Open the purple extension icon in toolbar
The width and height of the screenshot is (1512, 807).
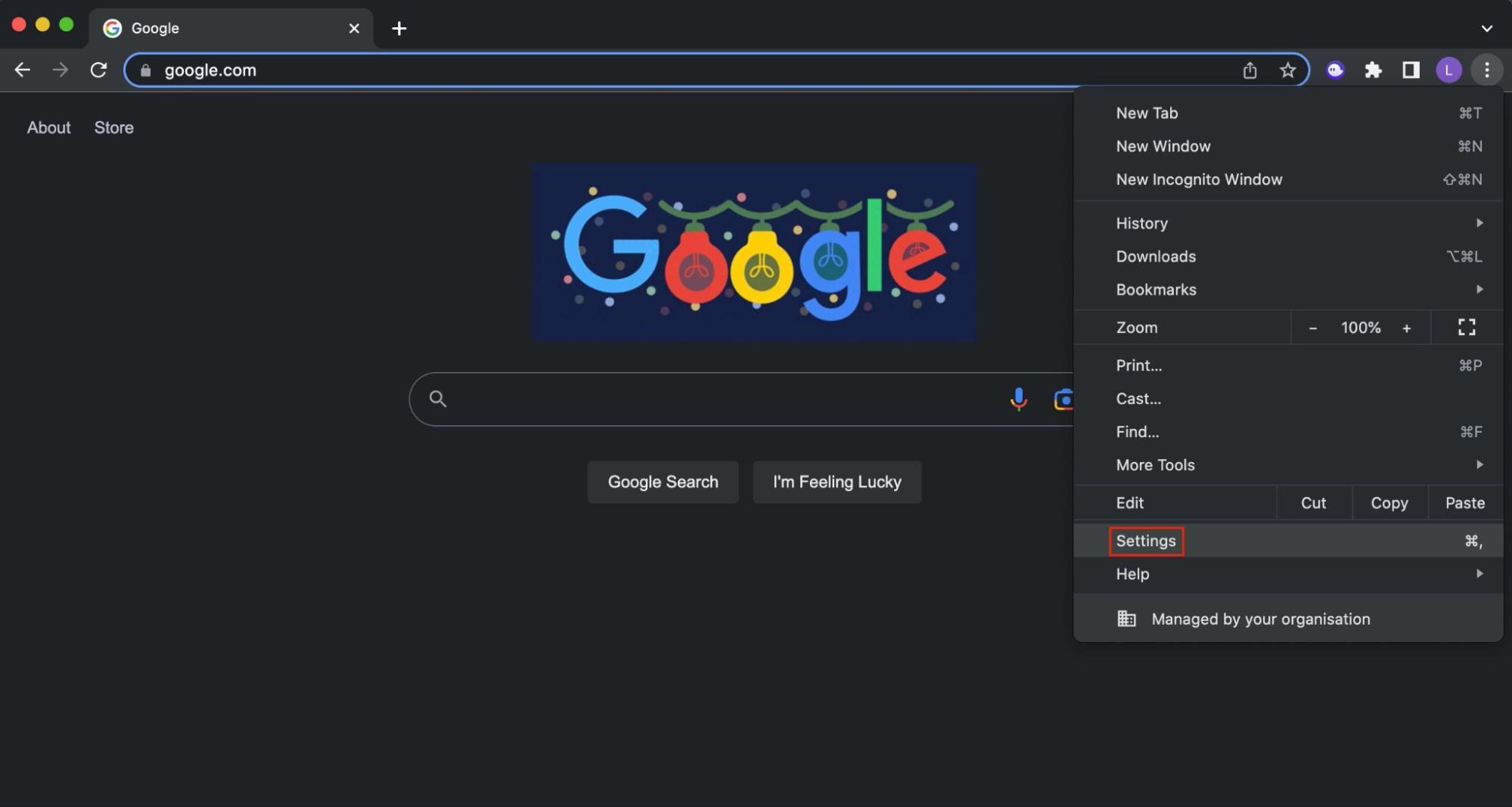(1335, 70)
